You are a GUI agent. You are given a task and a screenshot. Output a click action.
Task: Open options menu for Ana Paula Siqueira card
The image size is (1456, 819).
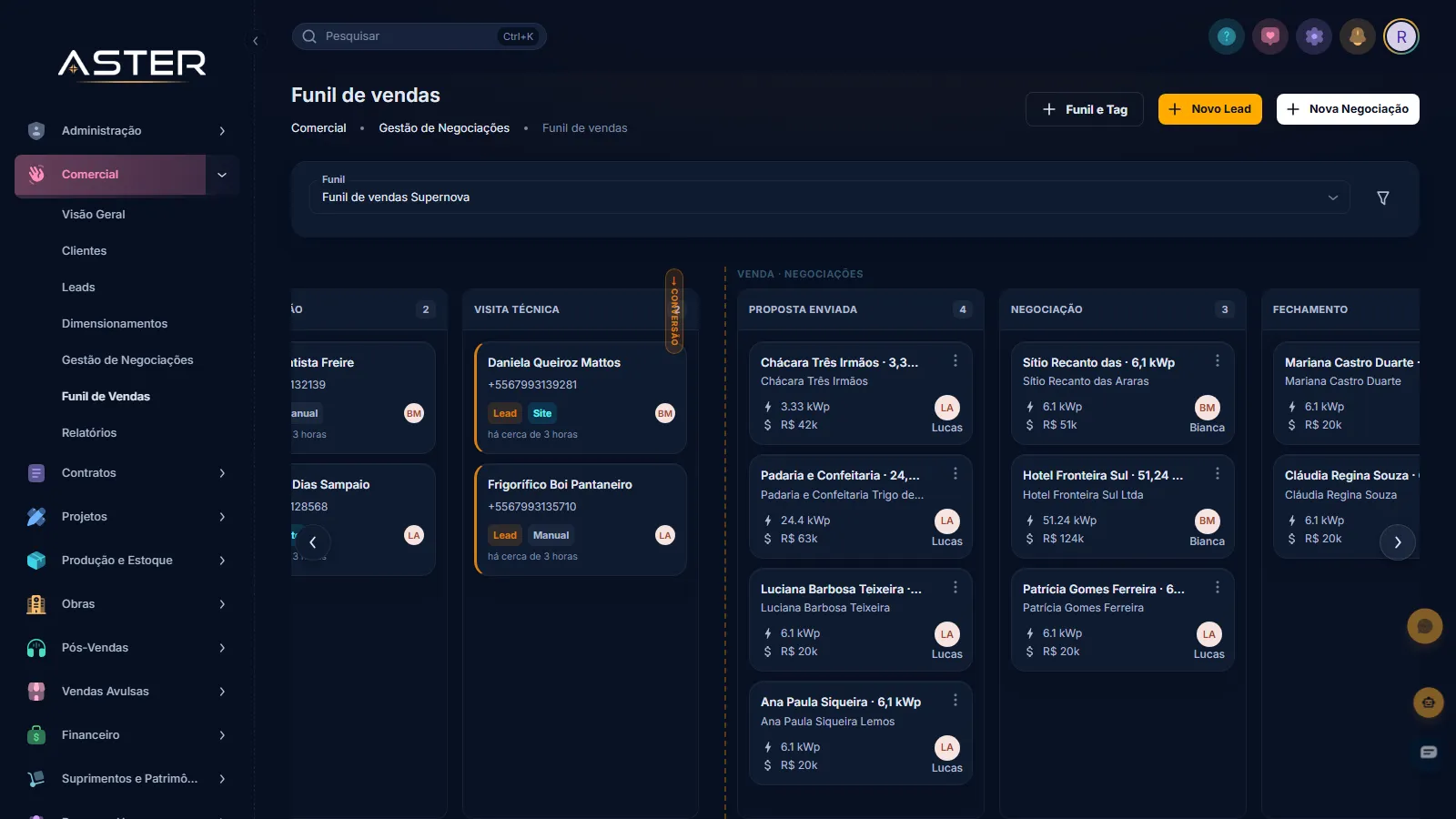point(955,701)
